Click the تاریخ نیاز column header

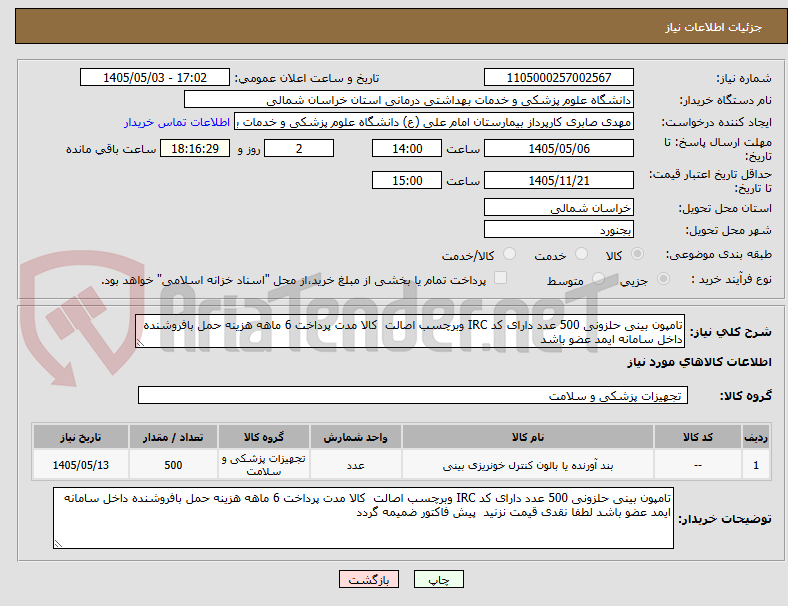pos(81,437)
